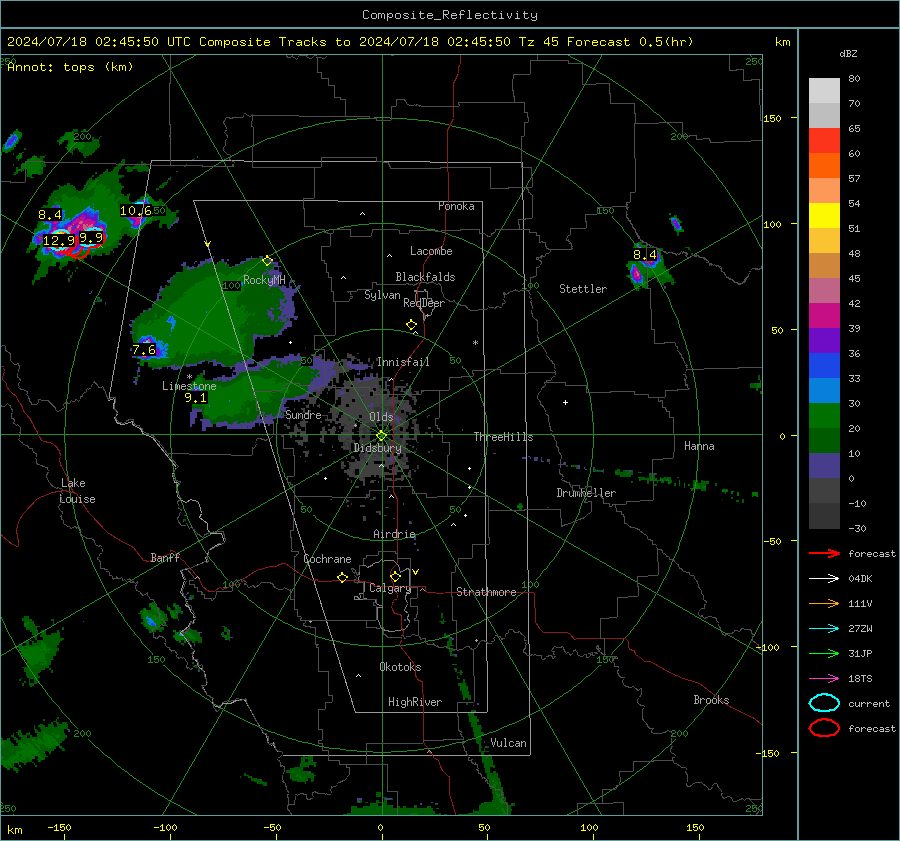Click the royal blue swatch in the dBZ scale
This screenshot has height=841, width=900.
[x=824, y=366]
